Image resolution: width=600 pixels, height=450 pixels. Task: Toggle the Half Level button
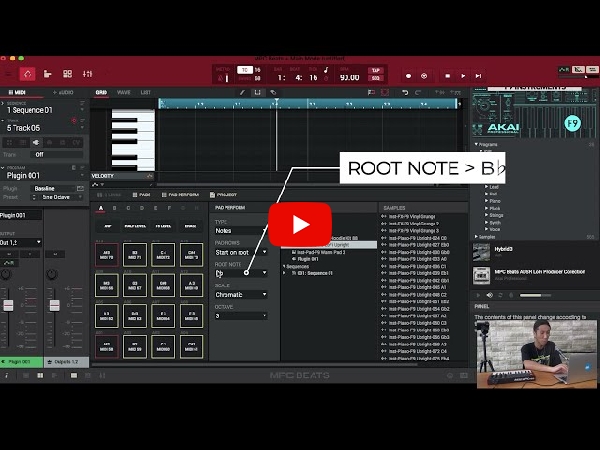[135, 226]
